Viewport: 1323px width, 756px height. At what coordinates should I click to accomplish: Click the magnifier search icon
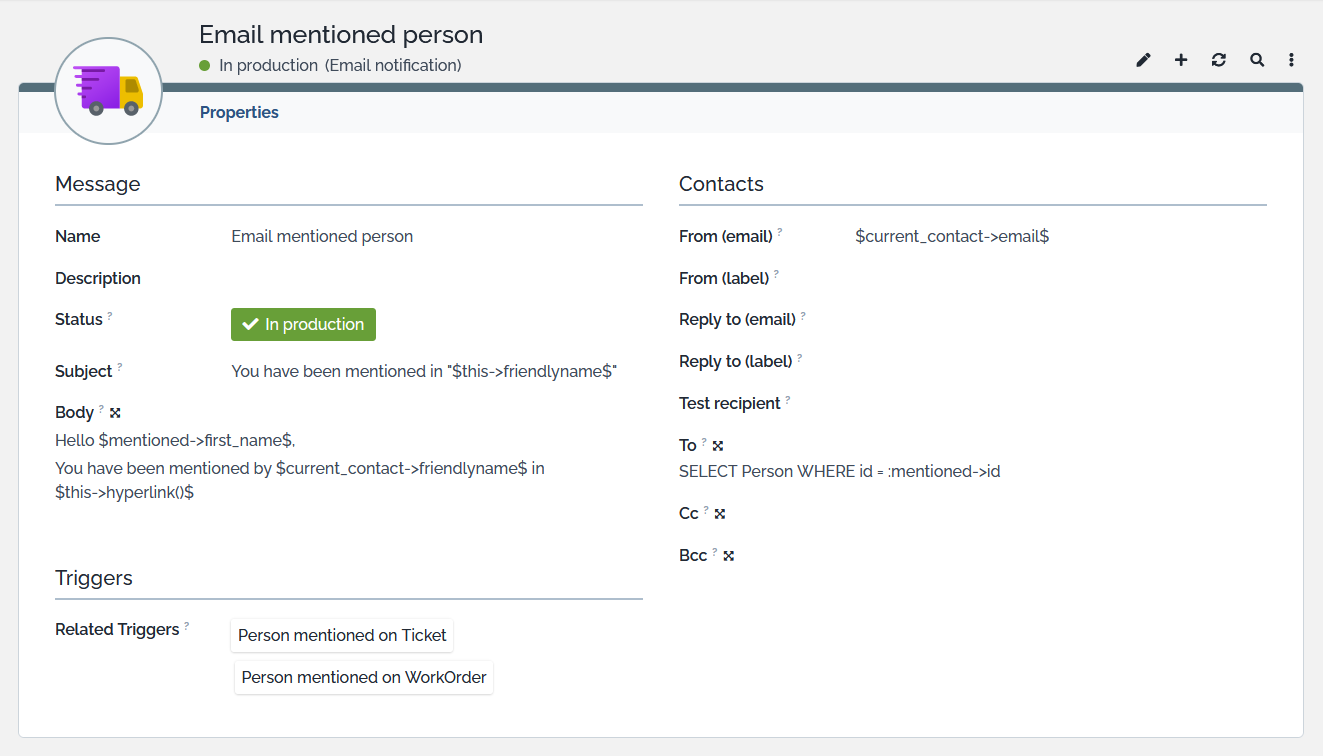(x=1256, y=60)
